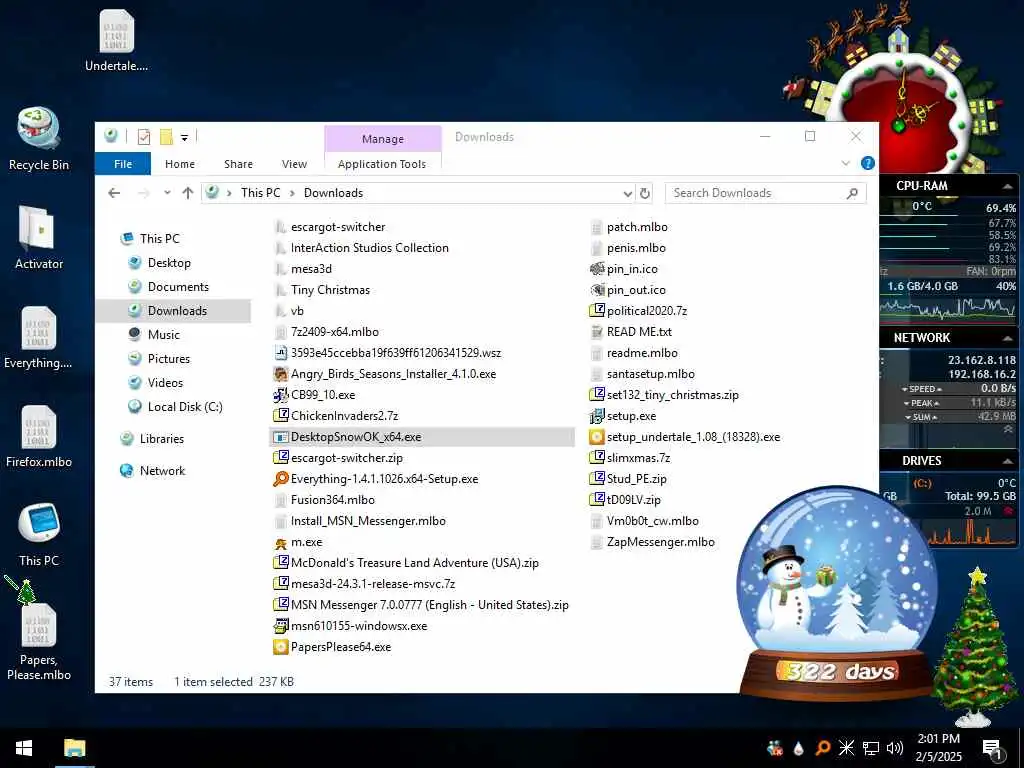
Task: Click the chevron after This PC in address bar
Action: point(291,193)
